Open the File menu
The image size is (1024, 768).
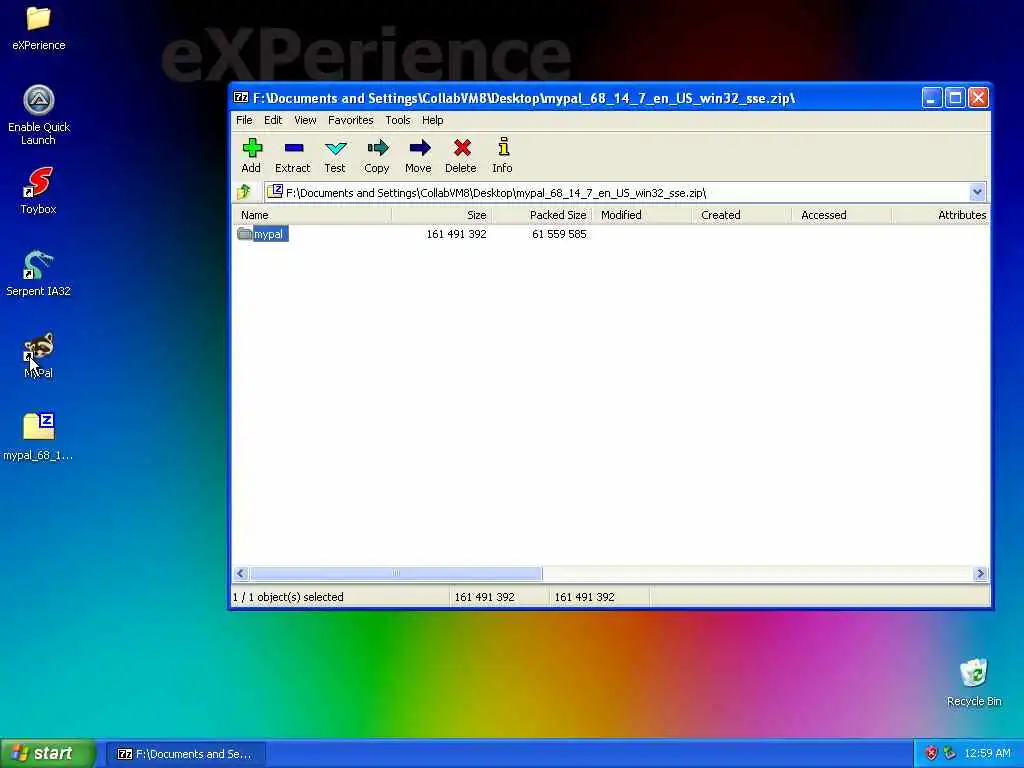[x=244, y=120]
